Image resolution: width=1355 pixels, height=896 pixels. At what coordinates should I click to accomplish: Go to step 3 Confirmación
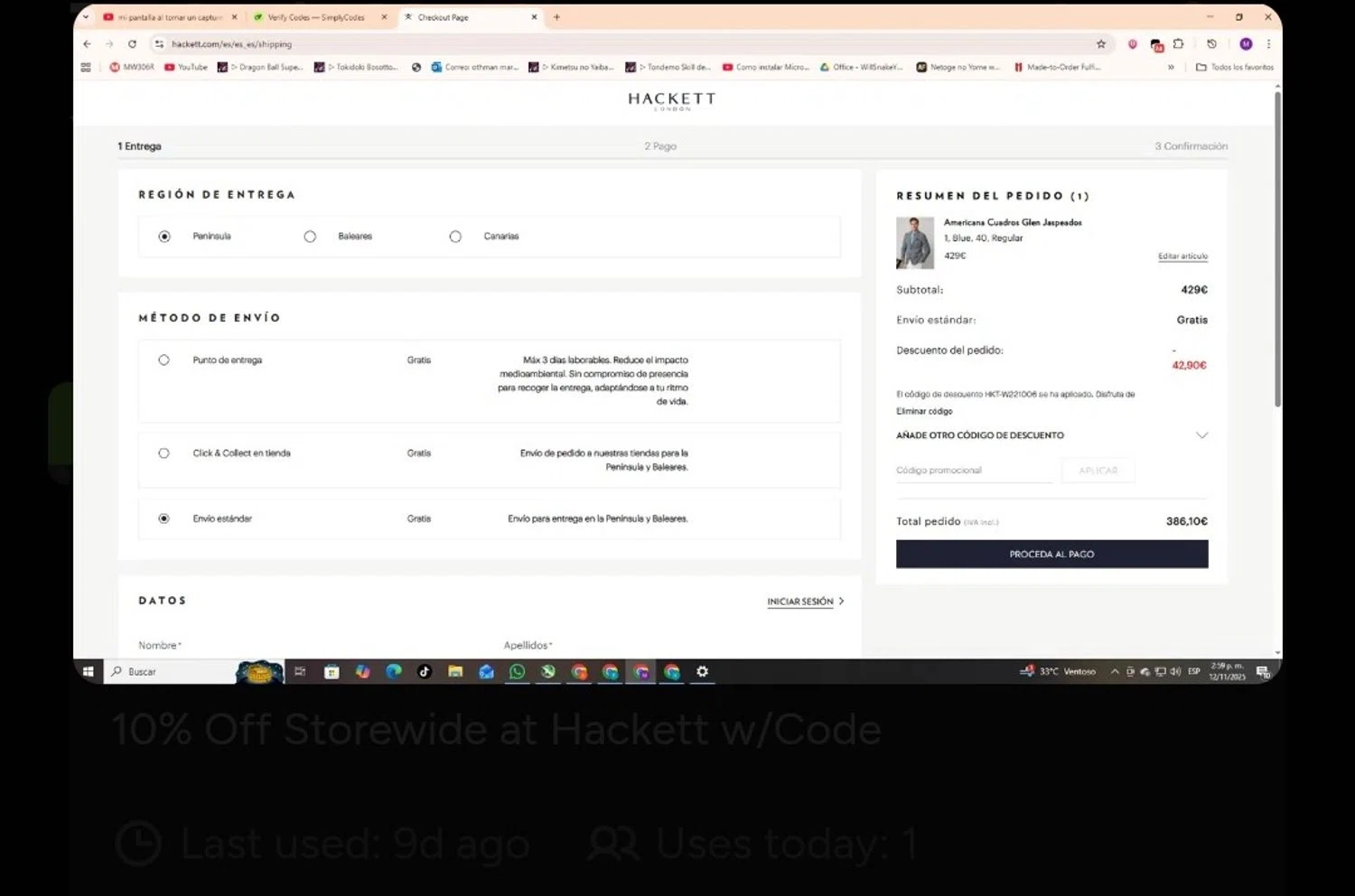(1191, 145)
